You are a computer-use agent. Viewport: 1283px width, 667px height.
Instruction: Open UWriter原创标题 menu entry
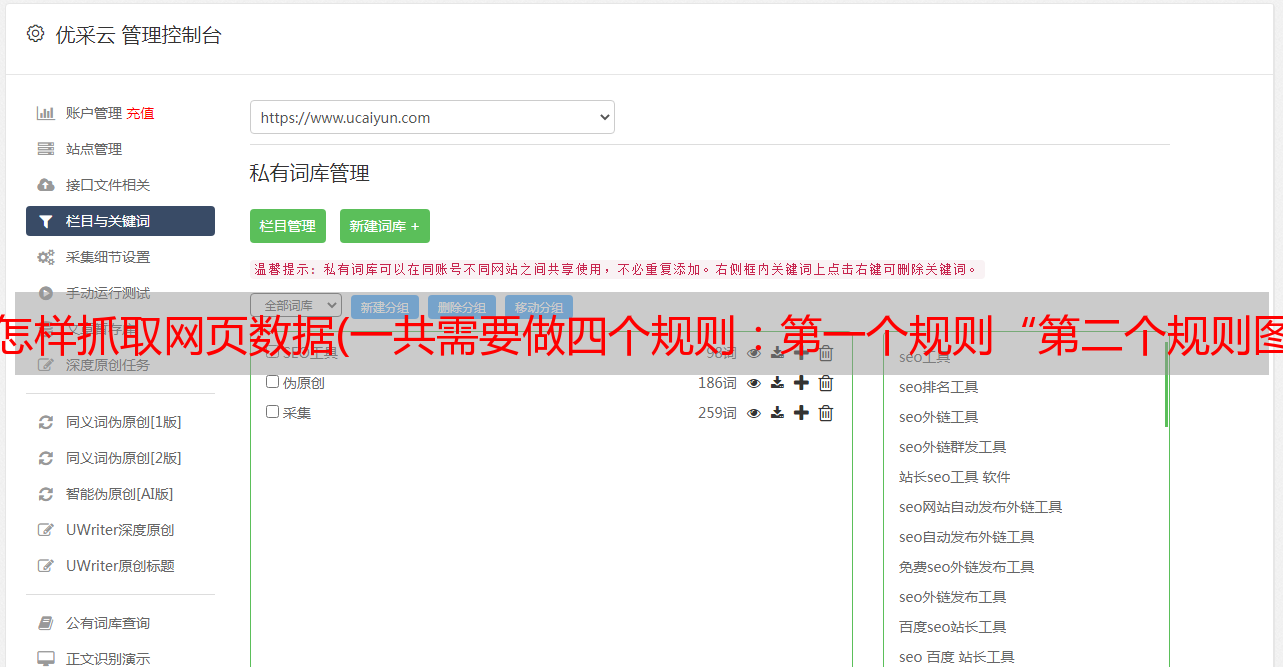(120, 566)
